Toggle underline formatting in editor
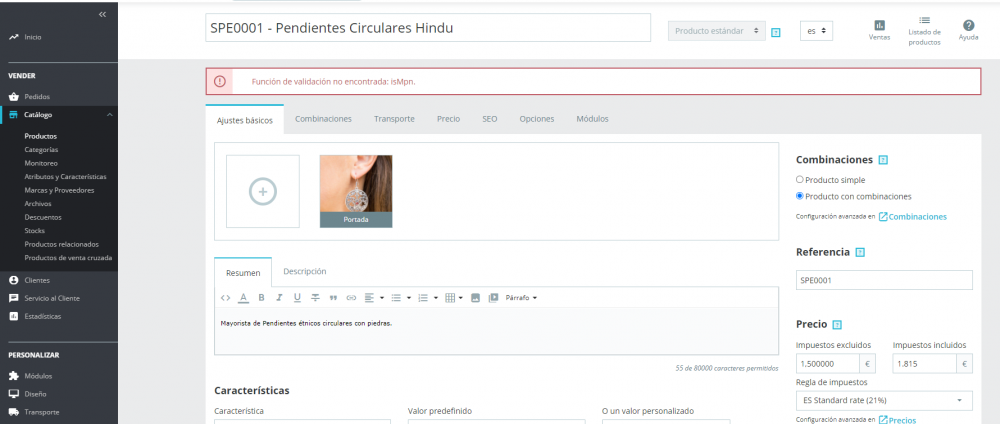This screenshot has width=1000, height=424. coord(297,298)
